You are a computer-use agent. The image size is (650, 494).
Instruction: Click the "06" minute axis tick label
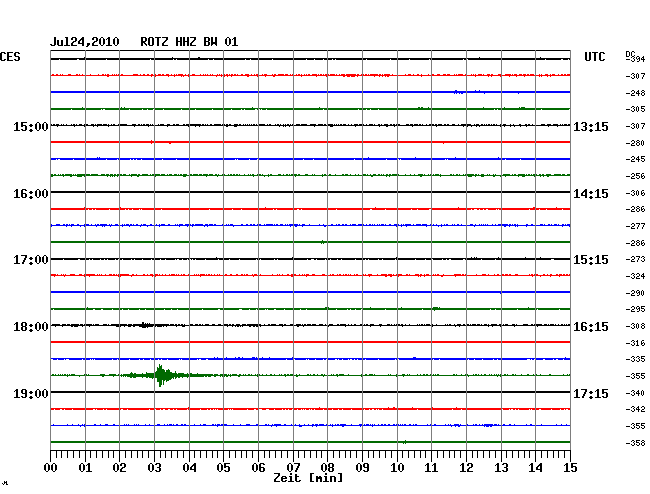(x=258, y=468)
